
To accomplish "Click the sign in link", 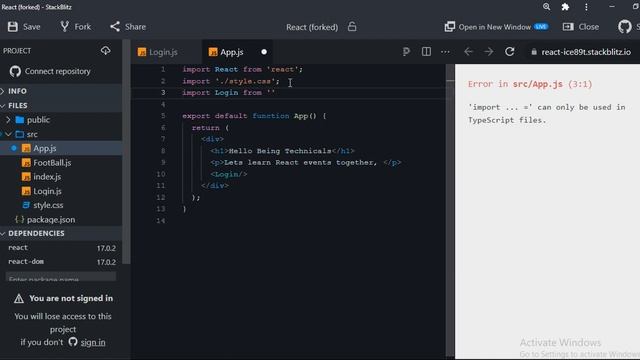I will coord(93,342).
